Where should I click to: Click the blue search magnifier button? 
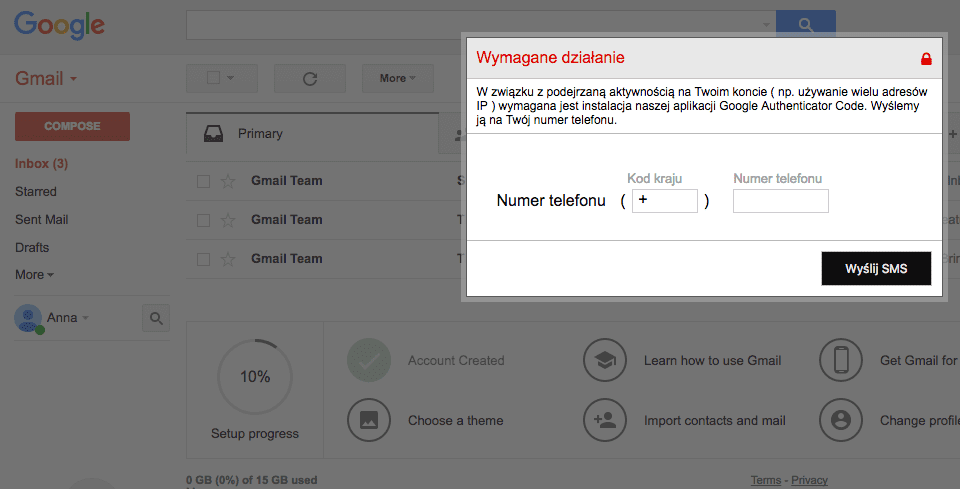(805, 24)
